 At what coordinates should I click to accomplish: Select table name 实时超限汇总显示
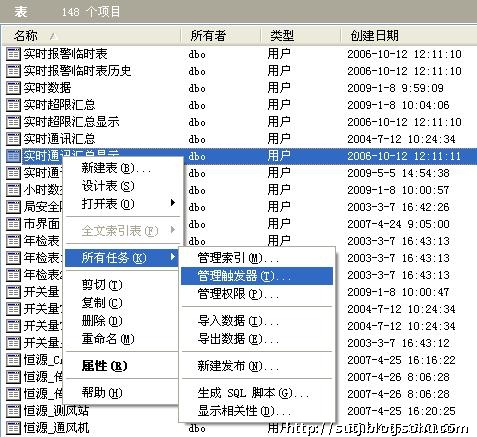click(x=71, y=122)
